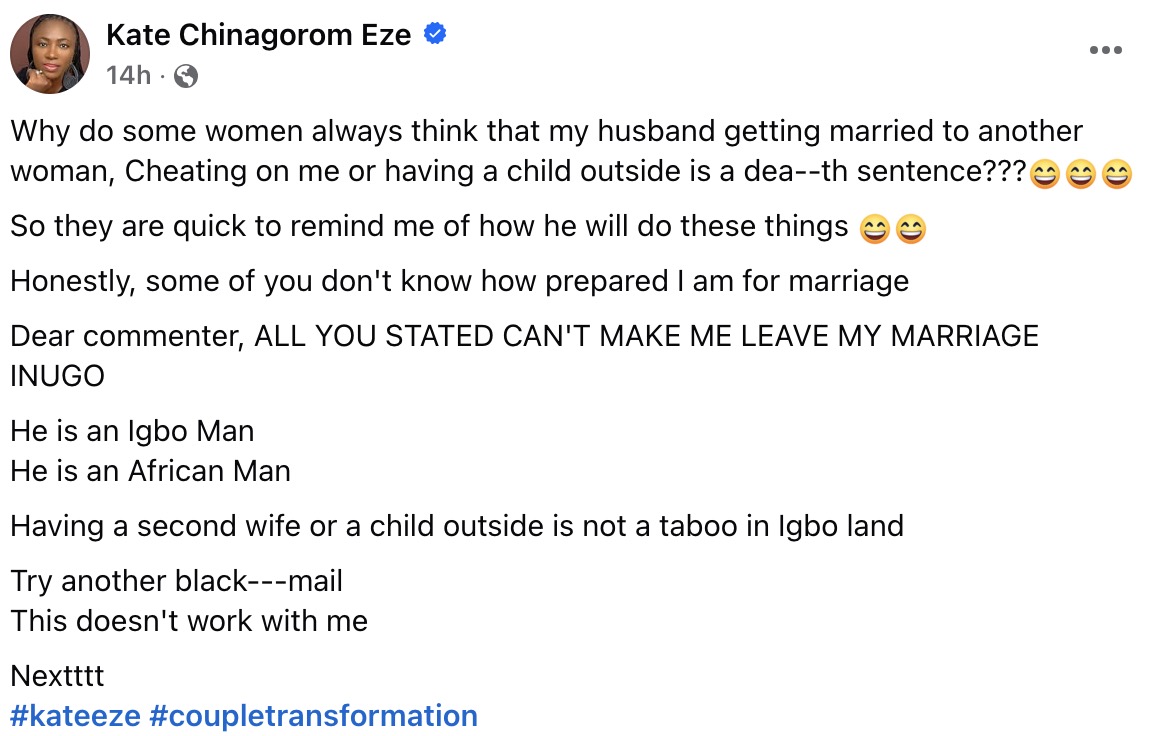
Task: Open the #coupletransformation hashtag
Action: pos(313,716)
